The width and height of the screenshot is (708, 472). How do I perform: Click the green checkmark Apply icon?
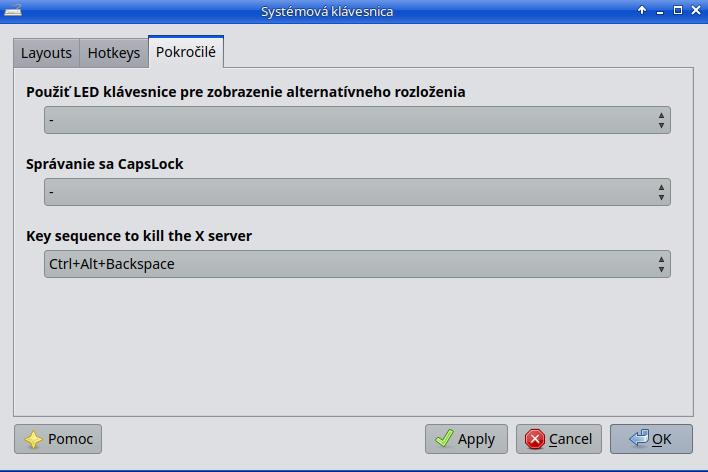(444, 439)
